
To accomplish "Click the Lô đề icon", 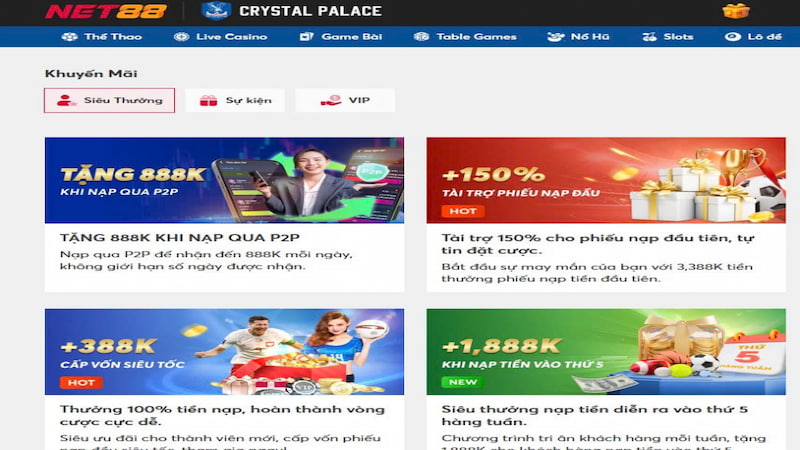I will 733,37.
